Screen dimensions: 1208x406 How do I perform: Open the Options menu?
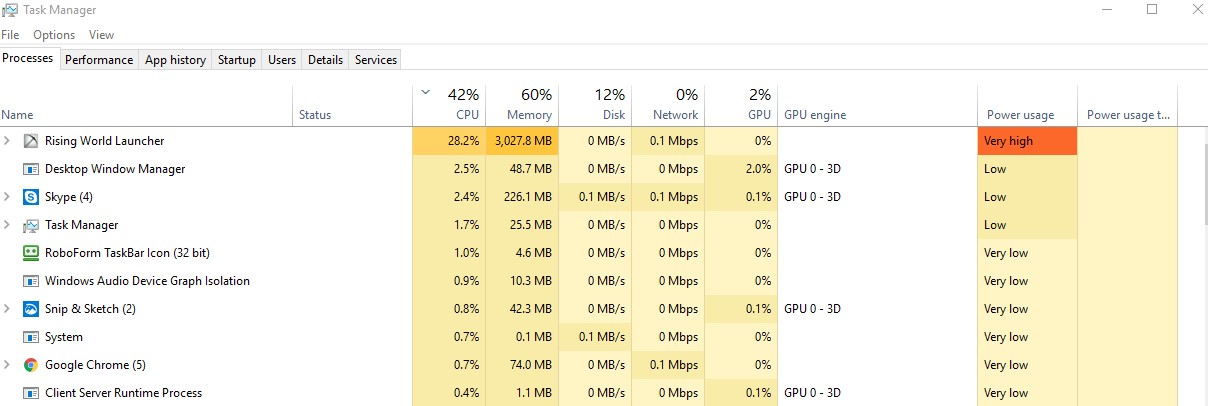tap(54, 35)
